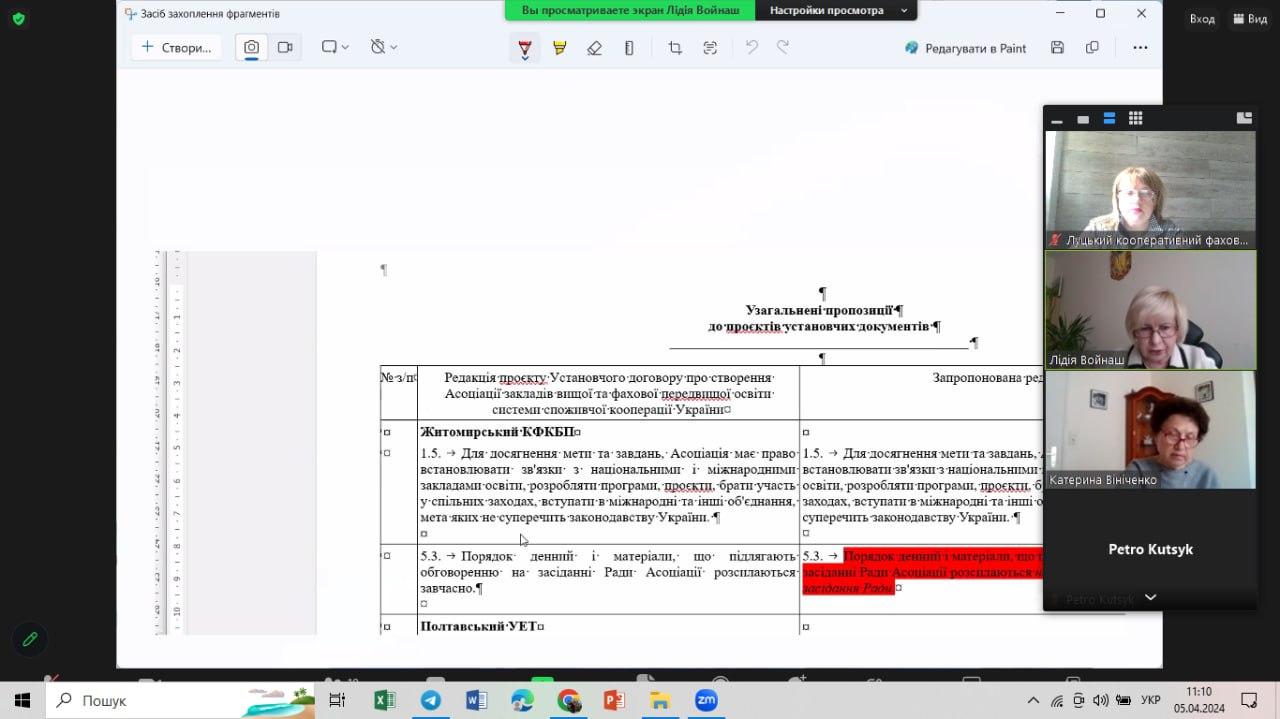
Task: Activate the image crop tool
Action: pyautogui.click(x=675, y=47)
